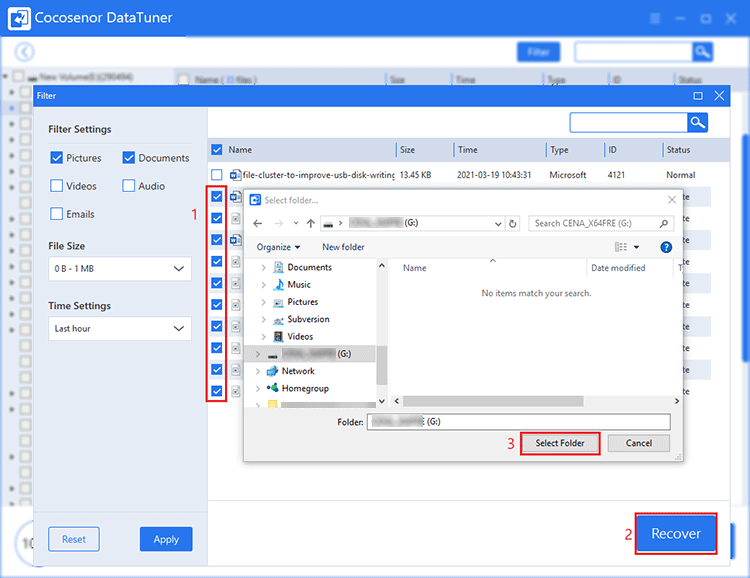750x578 pixels.
Task: Click the main window vertical scrollbar
Action: [x=746, y=249]
